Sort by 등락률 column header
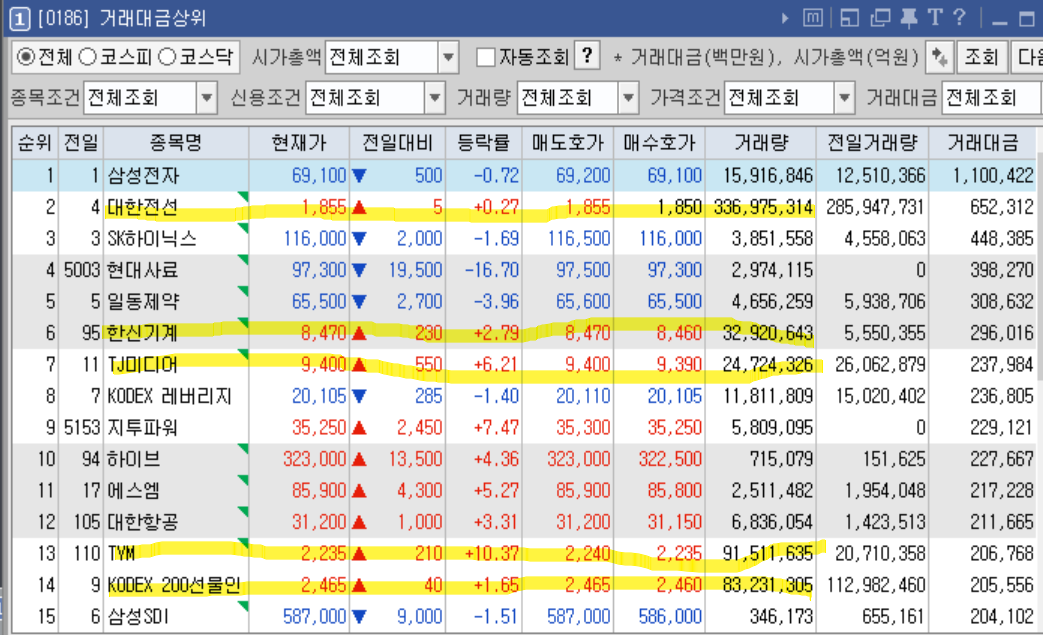This screenshot has width=1043, height=635. point(484,142)
